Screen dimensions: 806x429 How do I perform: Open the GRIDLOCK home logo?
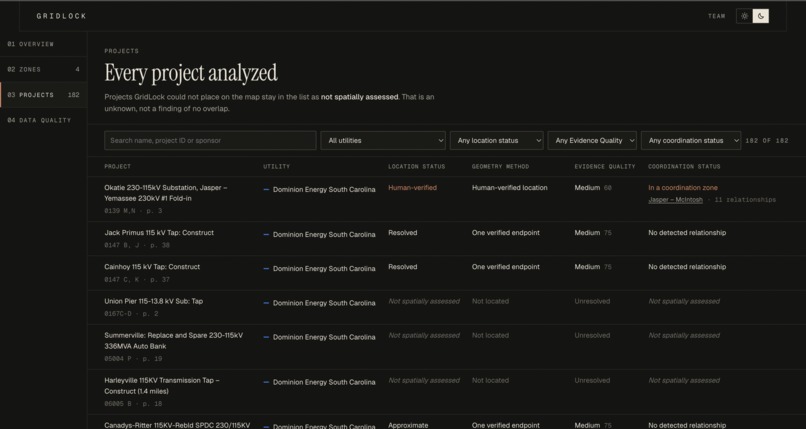[x=62, y=16]
